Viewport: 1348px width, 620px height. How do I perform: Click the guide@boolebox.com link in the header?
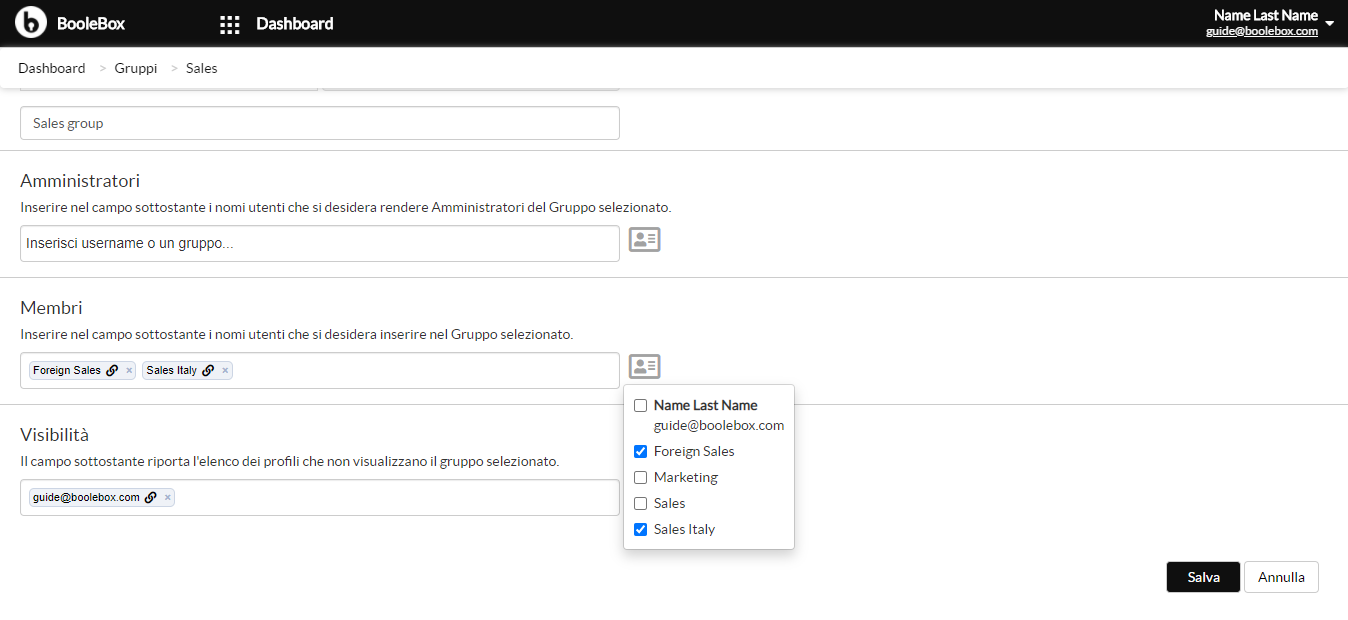coord(1262,31)
